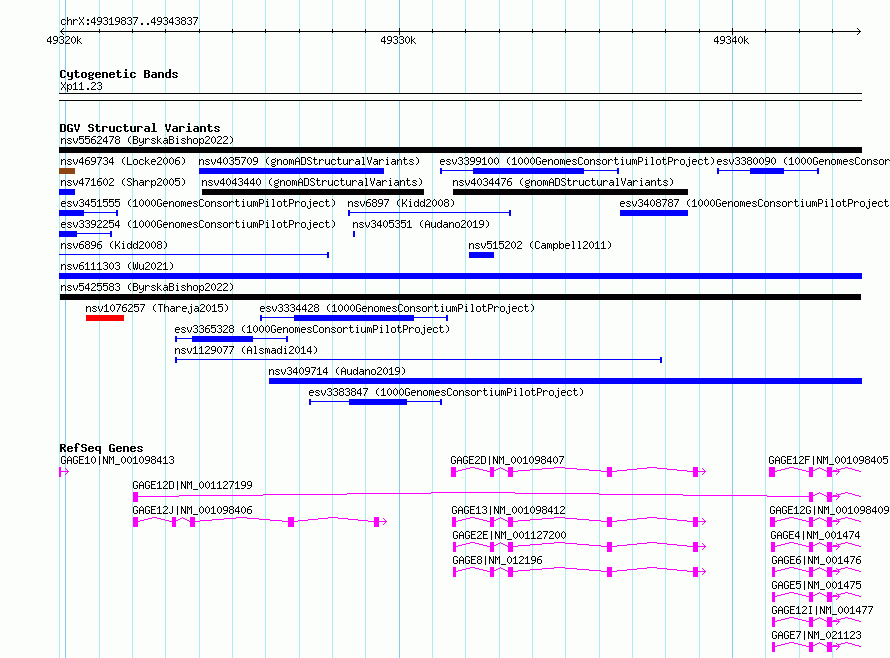
Task: Click the GAGE2E|NM_001127200 gene label
Action: [509, 535]
